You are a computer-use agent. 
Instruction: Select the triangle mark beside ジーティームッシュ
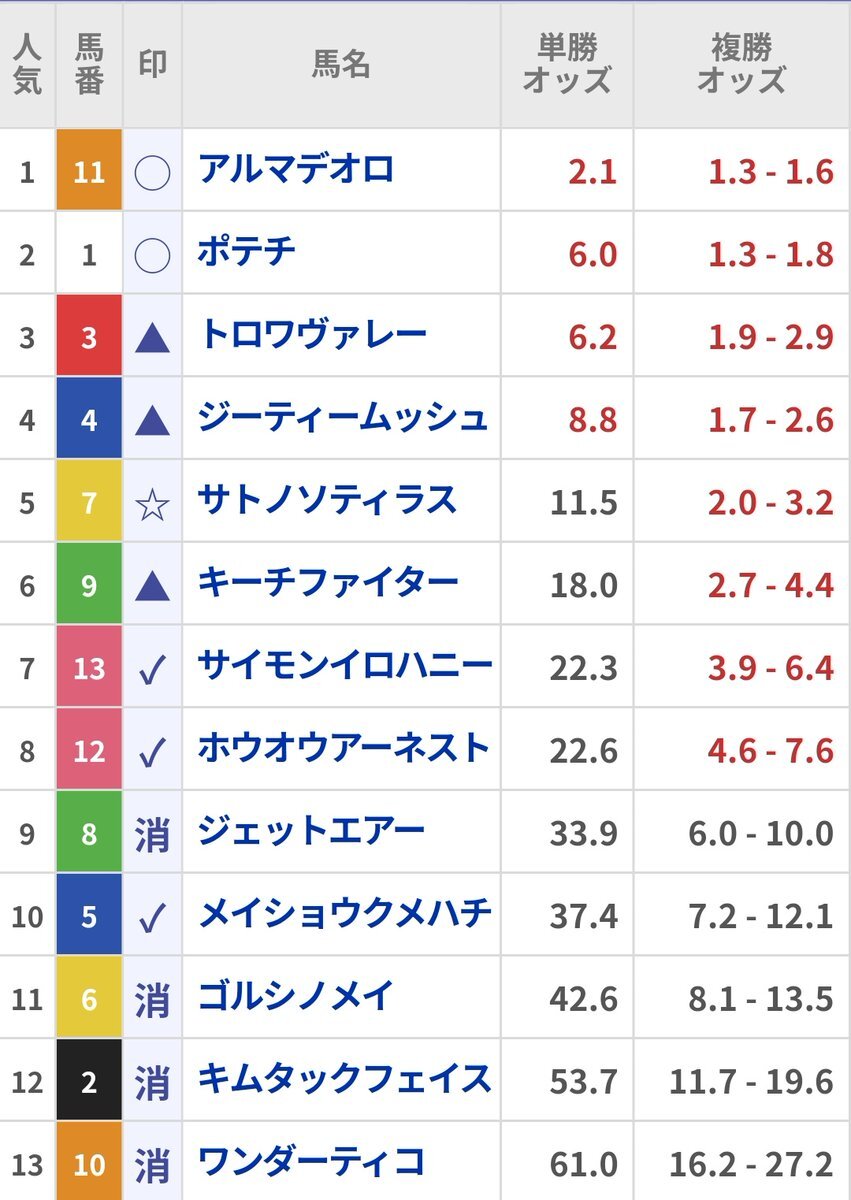coord(152,422)
